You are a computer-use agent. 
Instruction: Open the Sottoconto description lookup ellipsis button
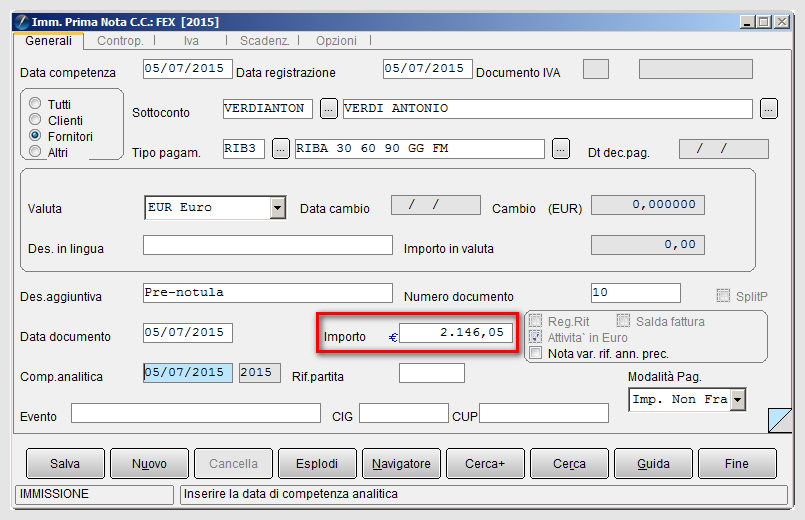(x=769, y=109)
